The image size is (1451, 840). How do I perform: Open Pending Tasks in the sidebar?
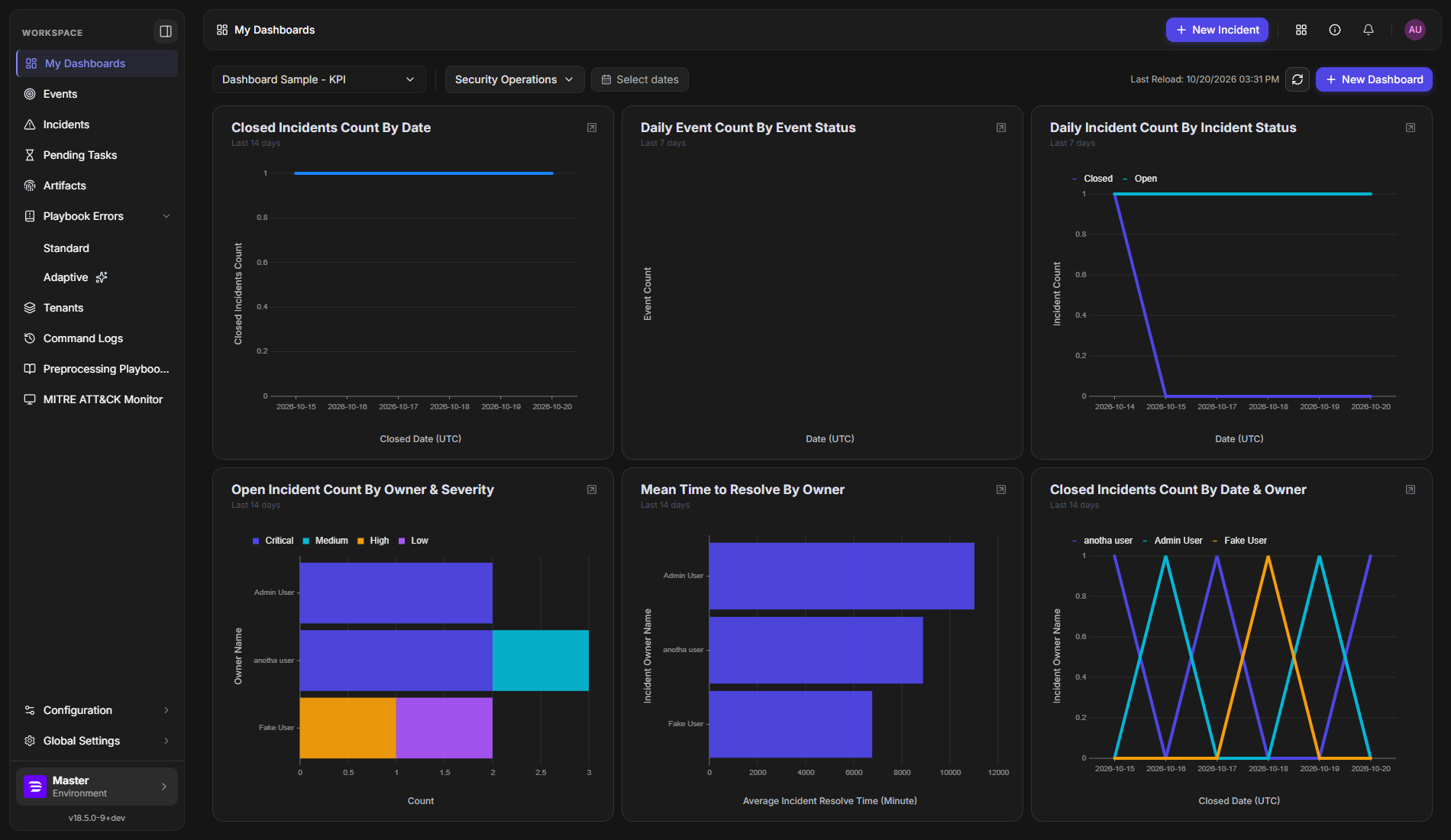click(x=97, y=155)
